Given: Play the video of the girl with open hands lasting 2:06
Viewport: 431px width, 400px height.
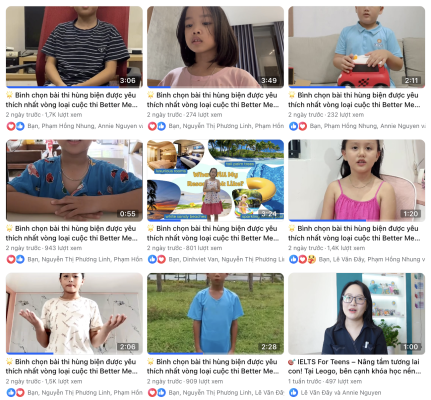Looking at the screenshot, I should point(74,314).
